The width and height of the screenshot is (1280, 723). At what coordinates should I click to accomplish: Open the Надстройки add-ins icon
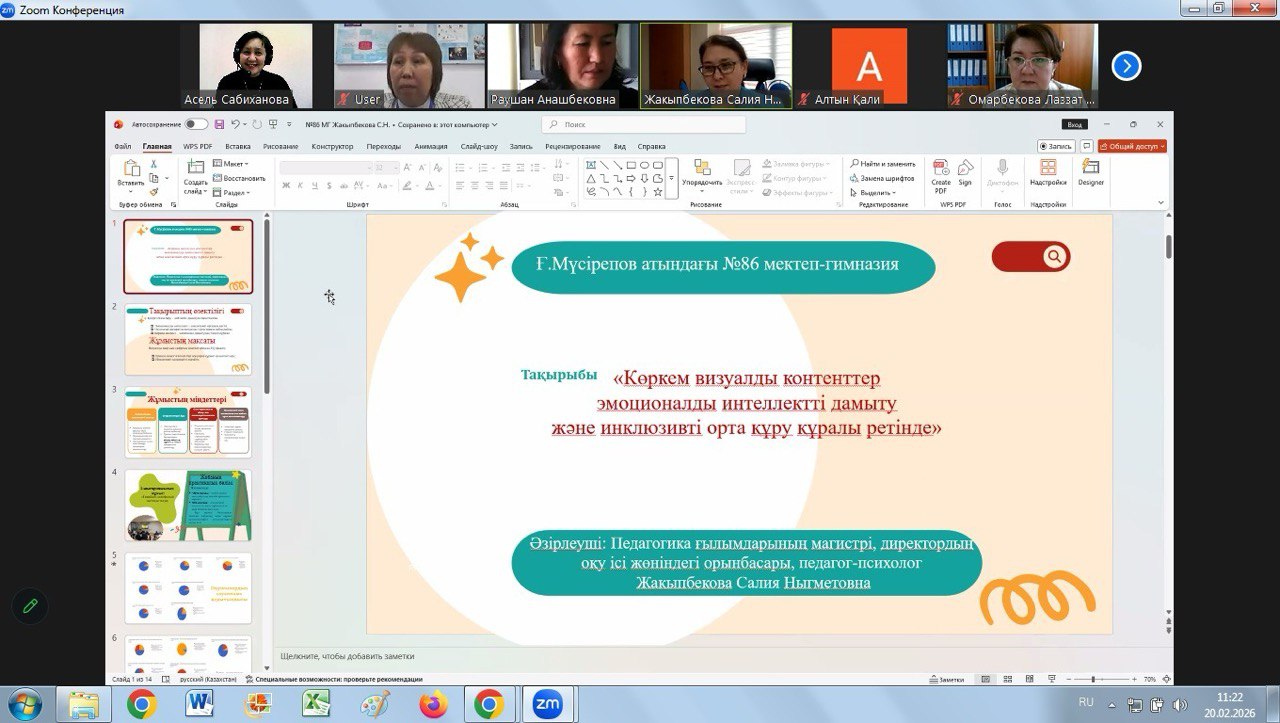click(1048, 172)
